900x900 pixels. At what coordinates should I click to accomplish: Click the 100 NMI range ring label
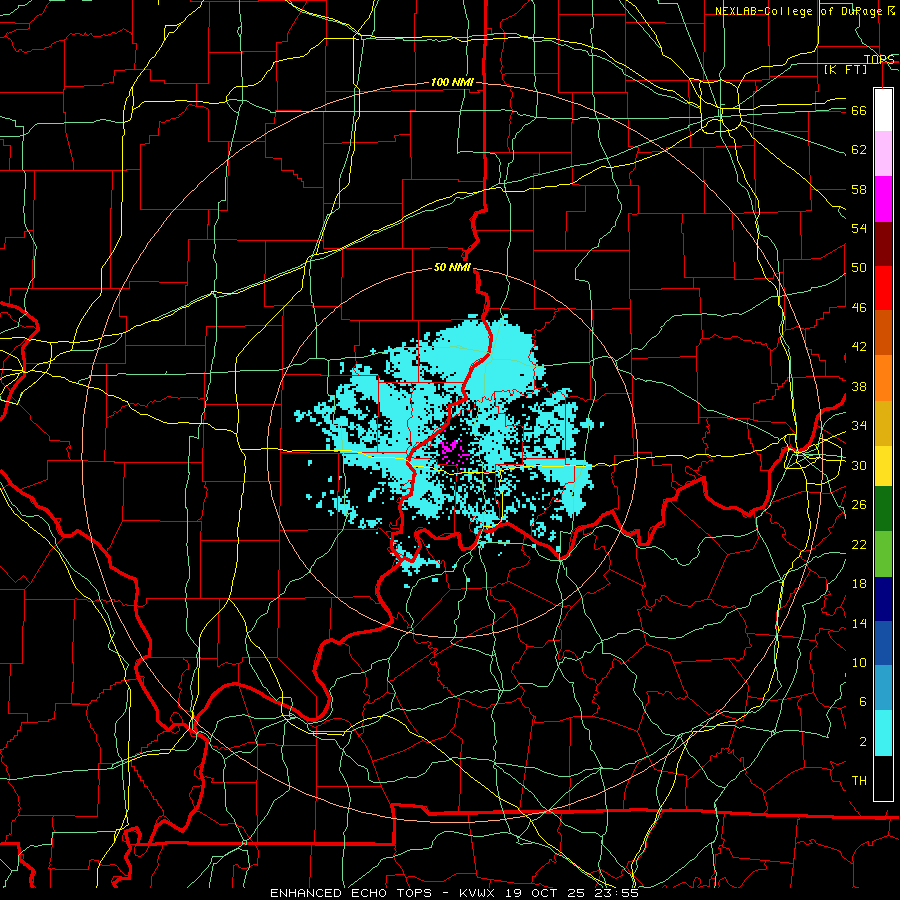(452, 82)
